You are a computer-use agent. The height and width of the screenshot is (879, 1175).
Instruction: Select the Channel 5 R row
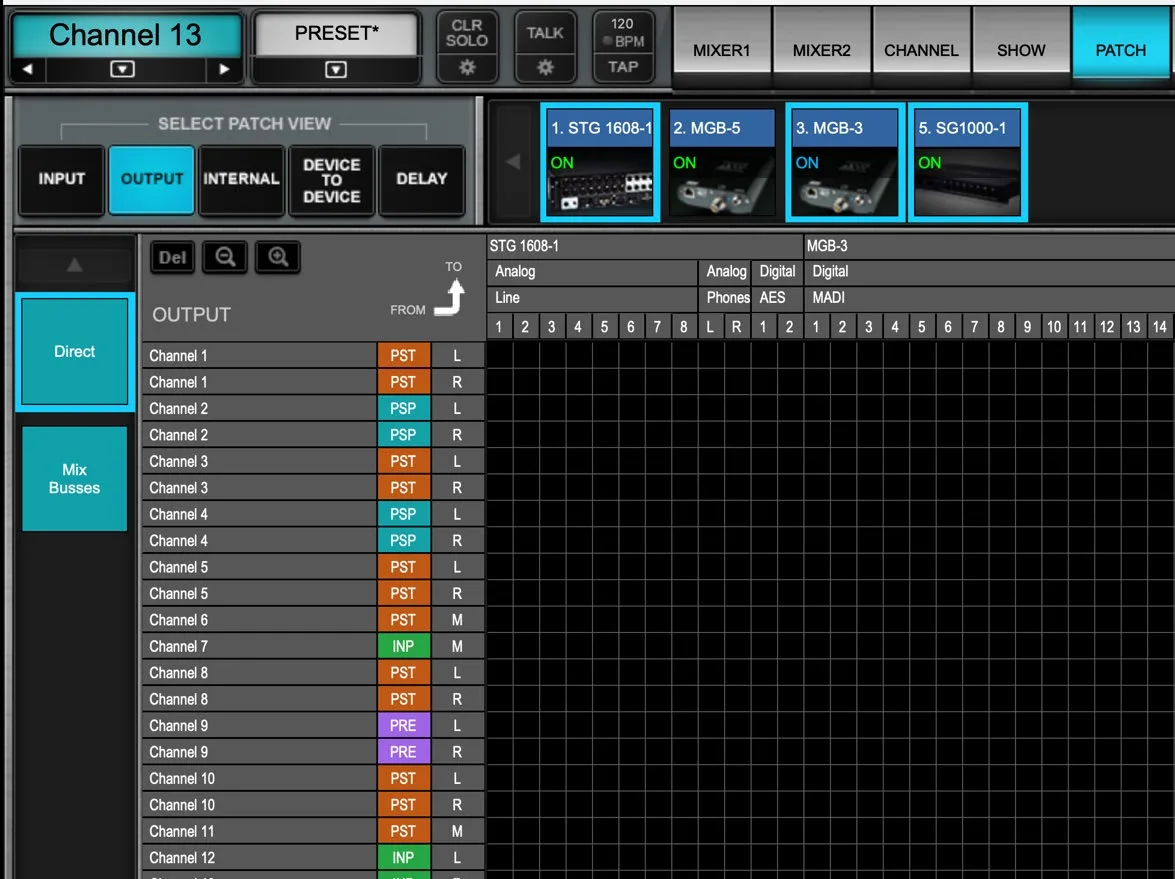pos(313,593)
